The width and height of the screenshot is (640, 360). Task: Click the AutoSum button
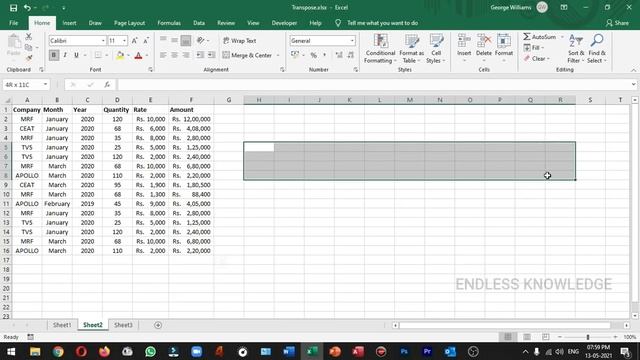pyautogui.click(x=540, y=37)
